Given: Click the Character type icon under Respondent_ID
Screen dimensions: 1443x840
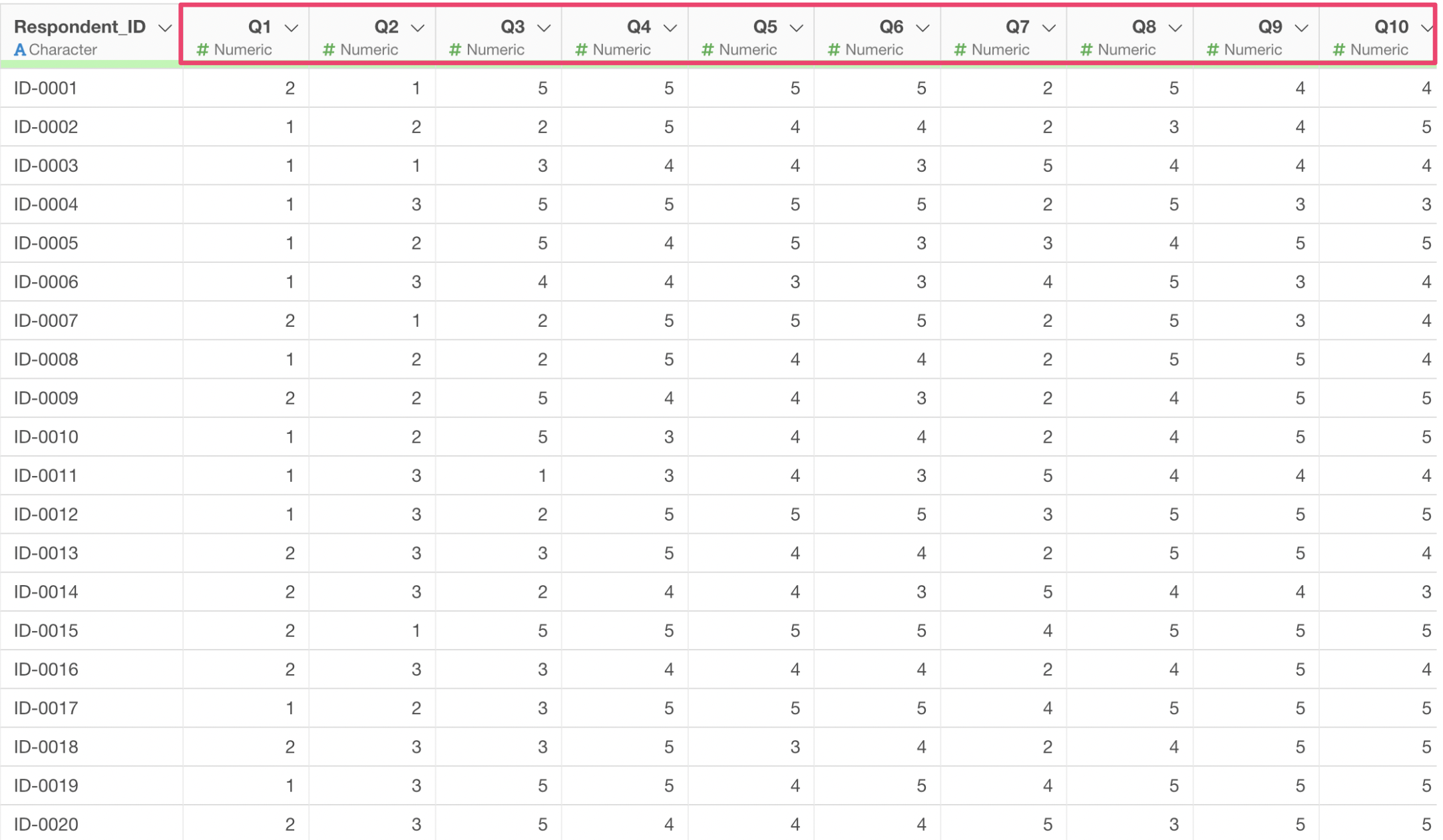Looking at the screenshot, I should [20, 50].
